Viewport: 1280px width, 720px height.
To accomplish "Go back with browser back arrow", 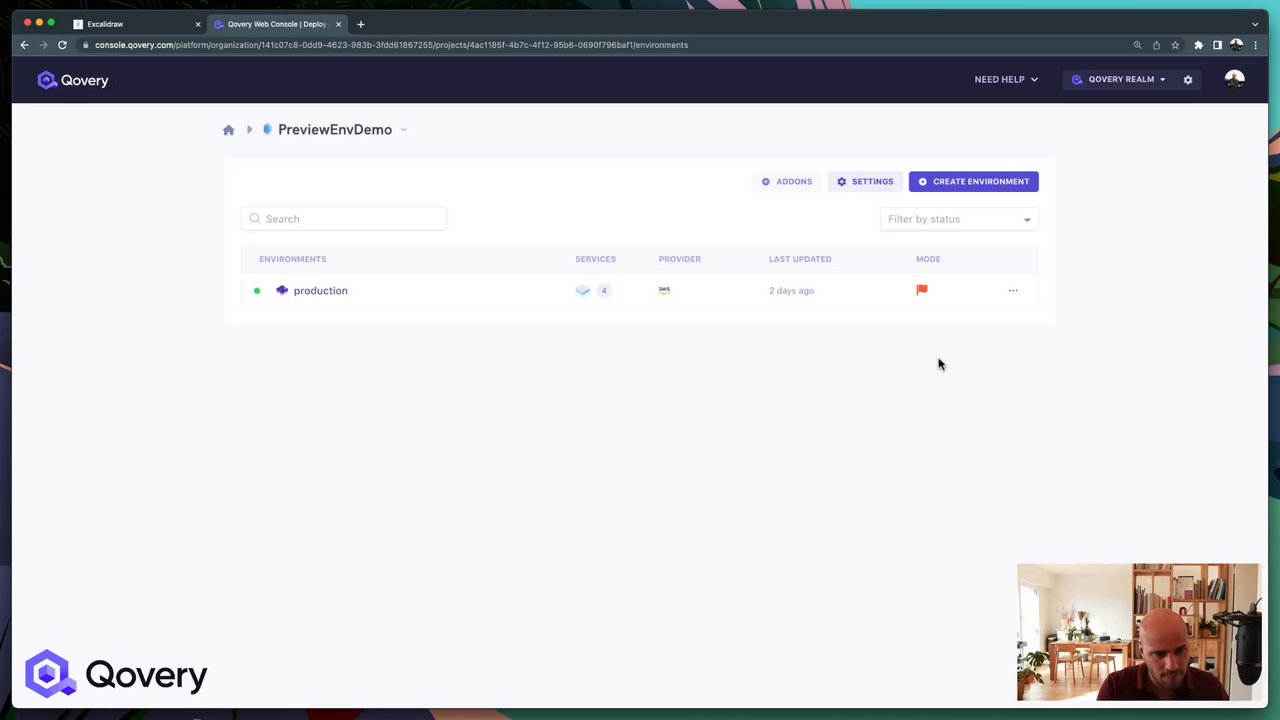I will click(x=25, y=45).
